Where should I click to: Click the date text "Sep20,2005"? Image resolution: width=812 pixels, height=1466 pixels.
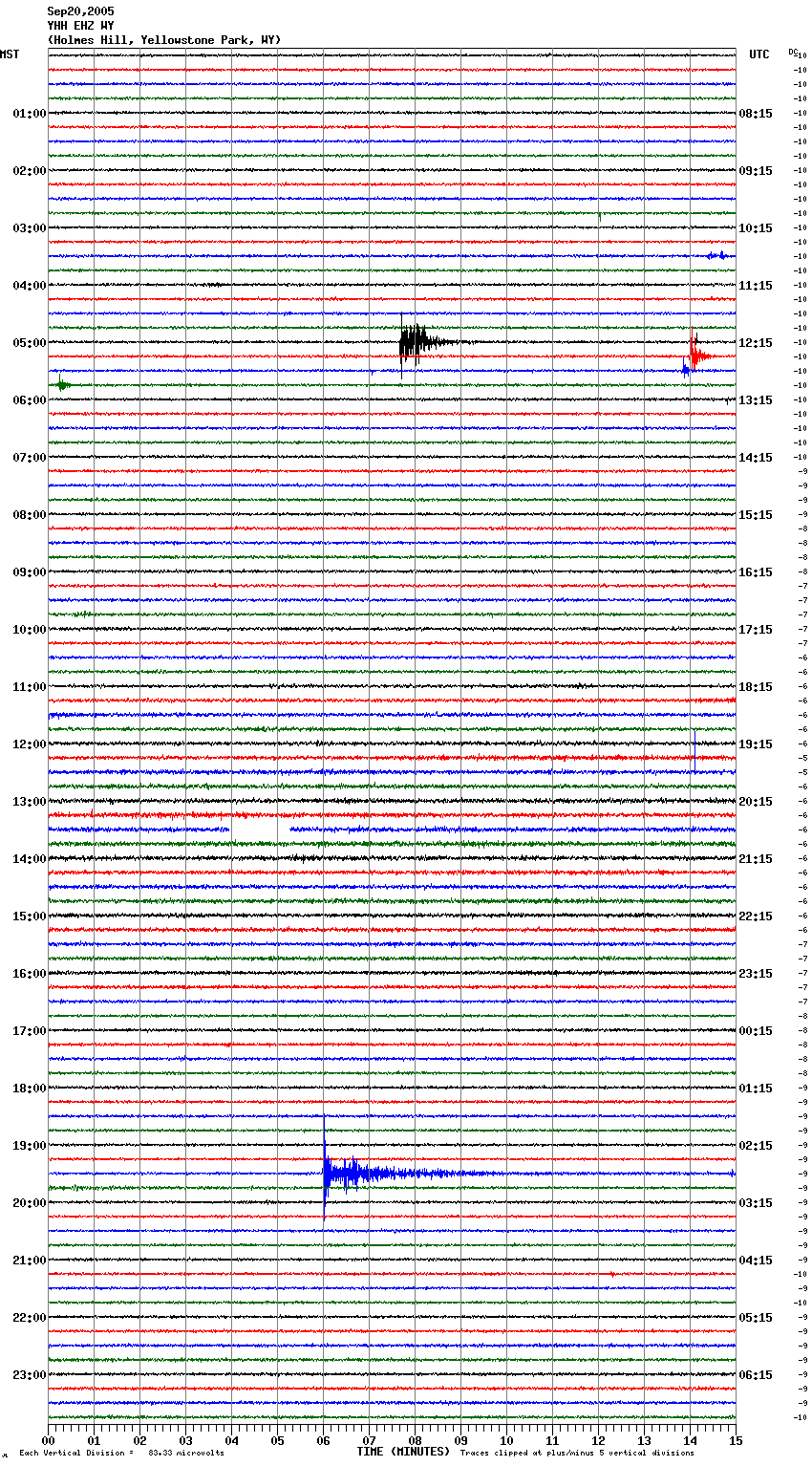pos(80,11)
